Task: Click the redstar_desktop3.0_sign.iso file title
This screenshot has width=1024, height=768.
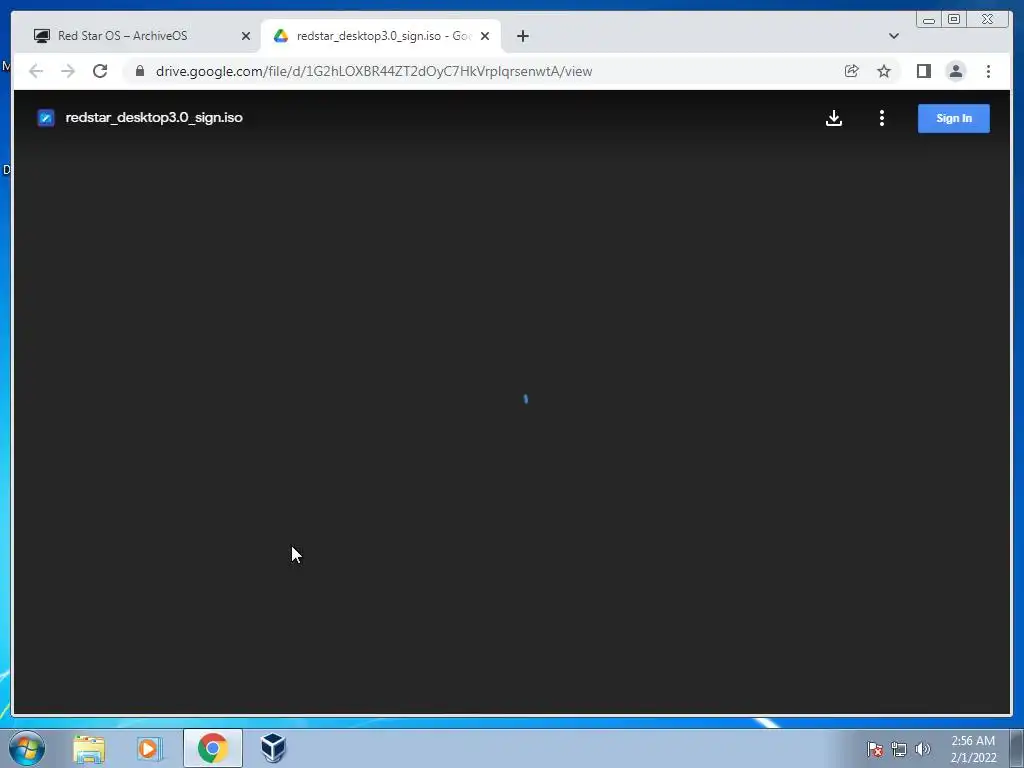Action: point(154,118)
